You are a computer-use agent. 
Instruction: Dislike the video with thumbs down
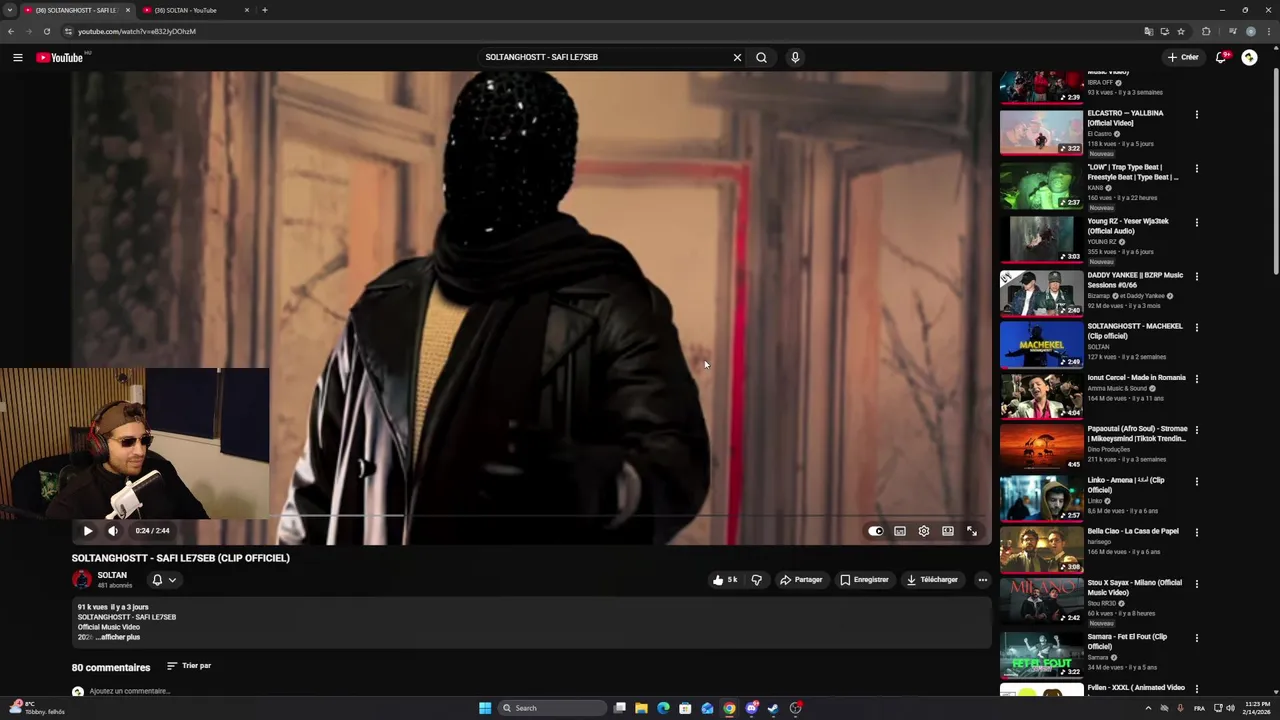(756, 580)
